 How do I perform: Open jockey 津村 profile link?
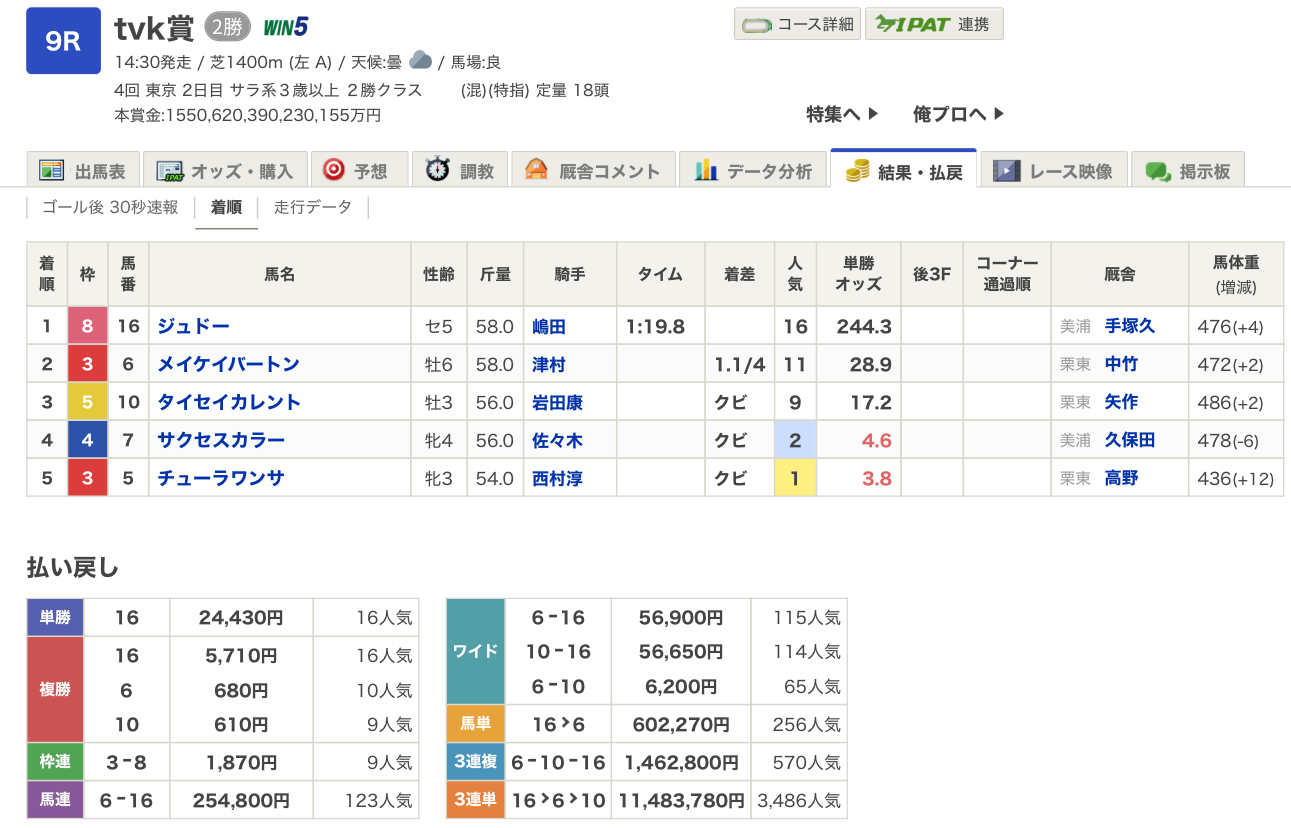[x=550, y=364]
